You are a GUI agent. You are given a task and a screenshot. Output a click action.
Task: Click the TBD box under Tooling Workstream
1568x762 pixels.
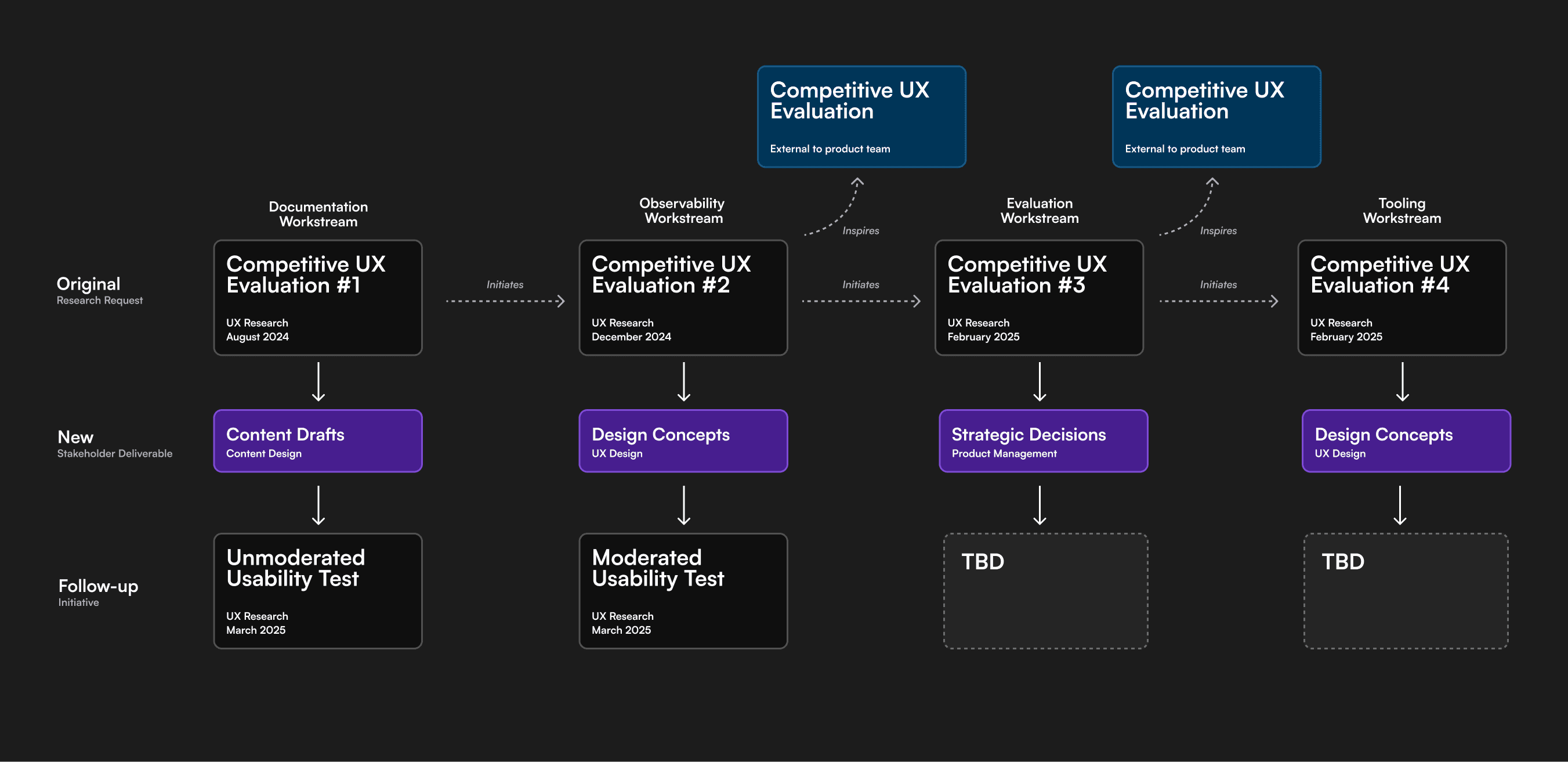(x=1406, y=591)
